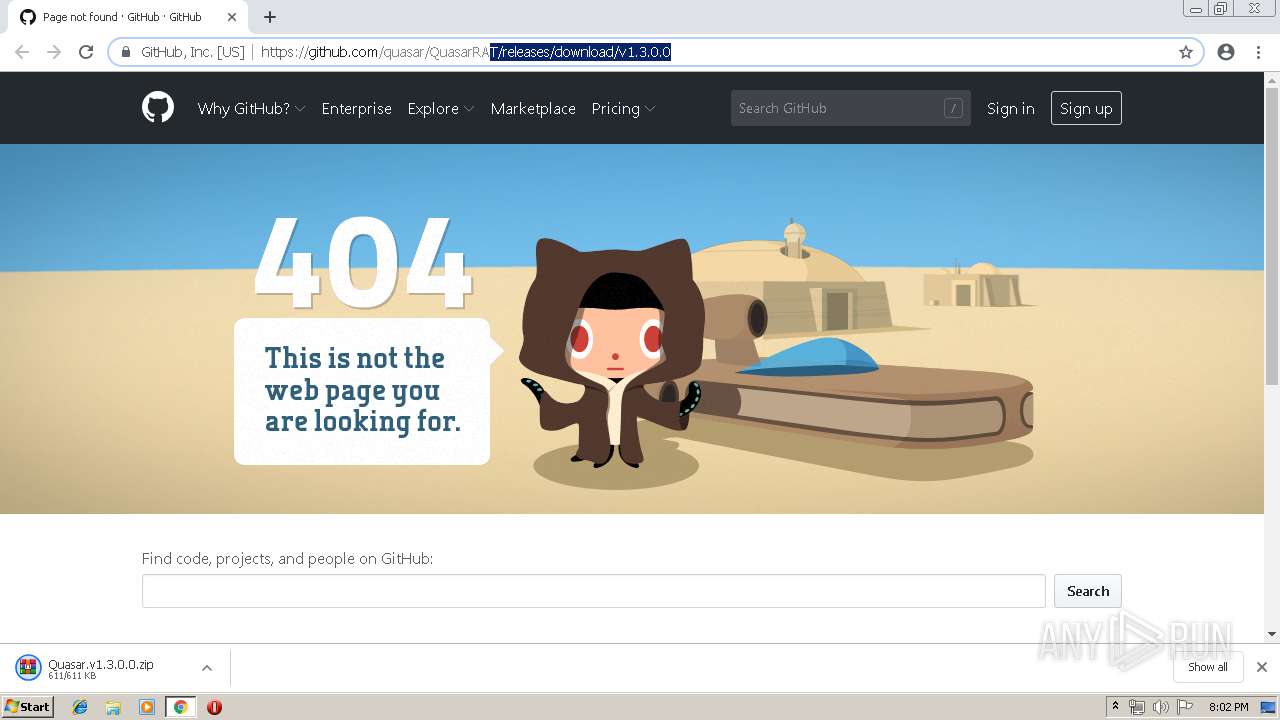Image resolution: width=1280 pixels, height=720 pixels.
Task: Click the find code and projects input
Action: coord(593,591)
